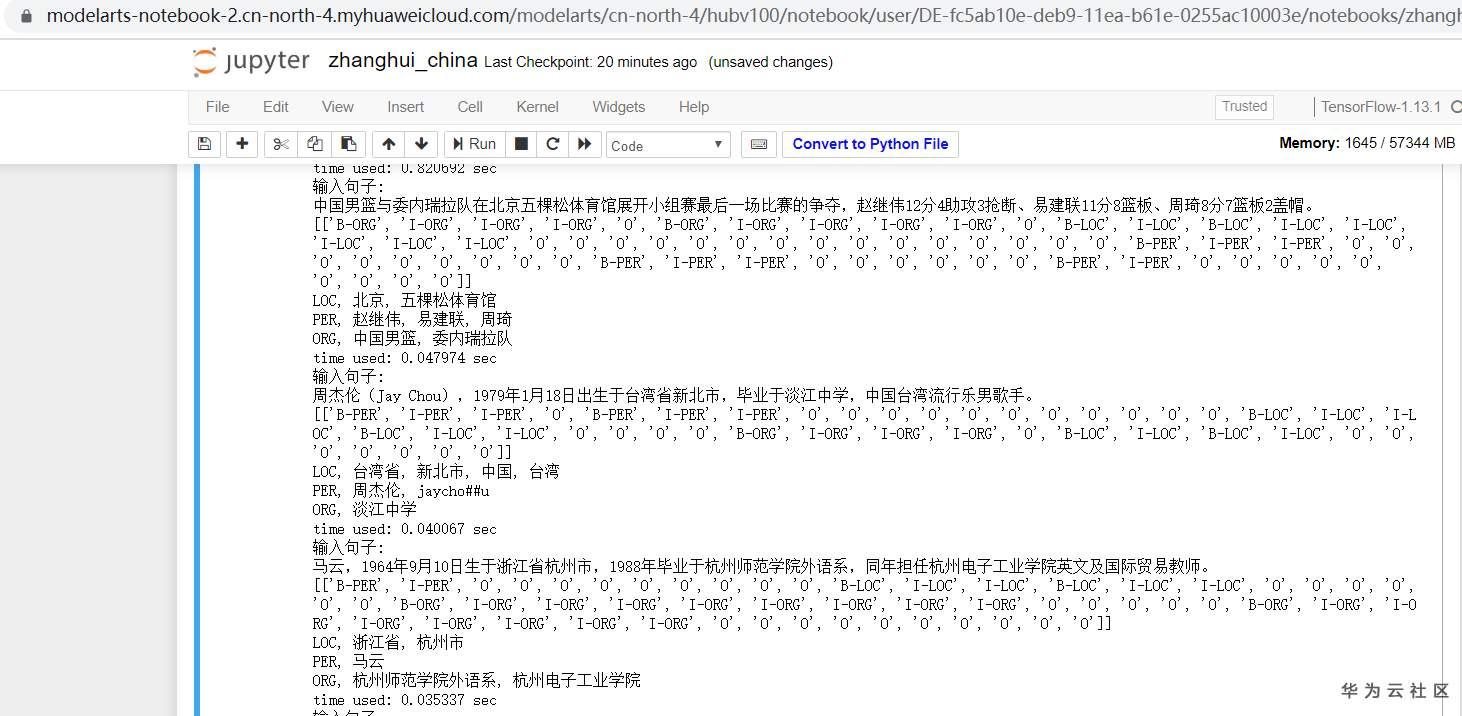Open the command palette keyboard shortcuts
Screen dimensions: 1462x716
[x=758, y=143]
